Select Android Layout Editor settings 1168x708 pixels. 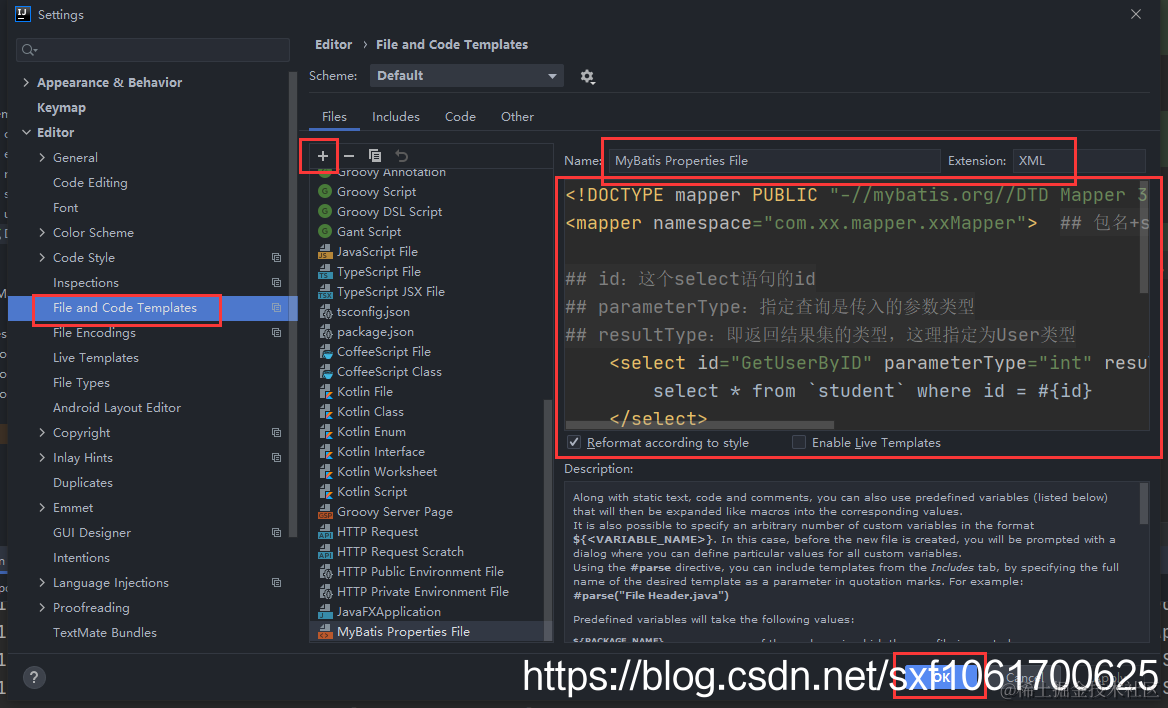coord(117,408)
